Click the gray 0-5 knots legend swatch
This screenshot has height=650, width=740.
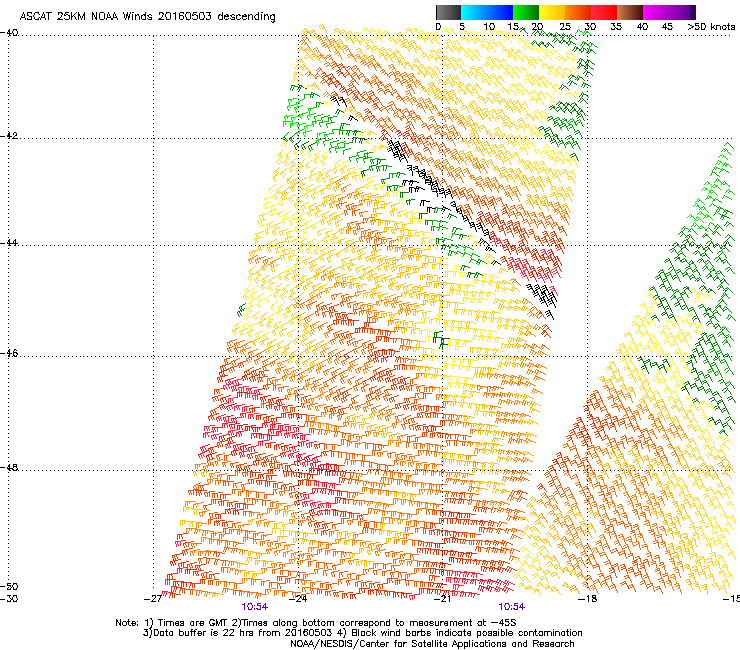[x=448, y=12]
